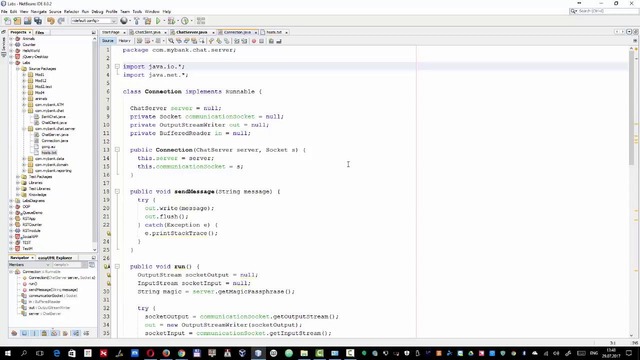Click the Find Selection magnifier icon in editor toolbar
The image size is (640, 360).
pos(171,41)
